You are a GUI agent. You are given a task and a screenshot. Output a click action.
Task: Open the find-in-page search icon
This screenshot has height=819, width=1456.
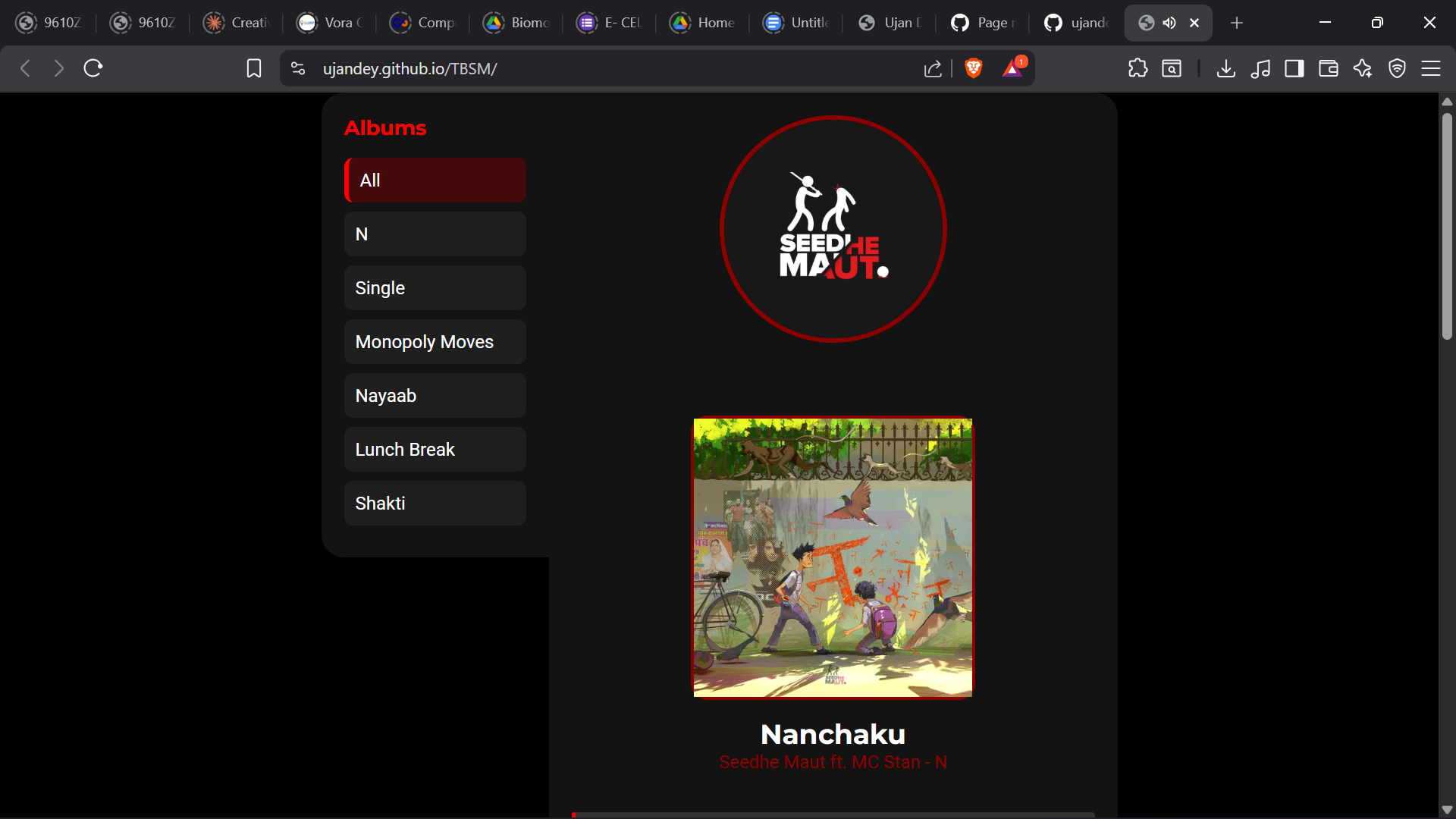1172,68
